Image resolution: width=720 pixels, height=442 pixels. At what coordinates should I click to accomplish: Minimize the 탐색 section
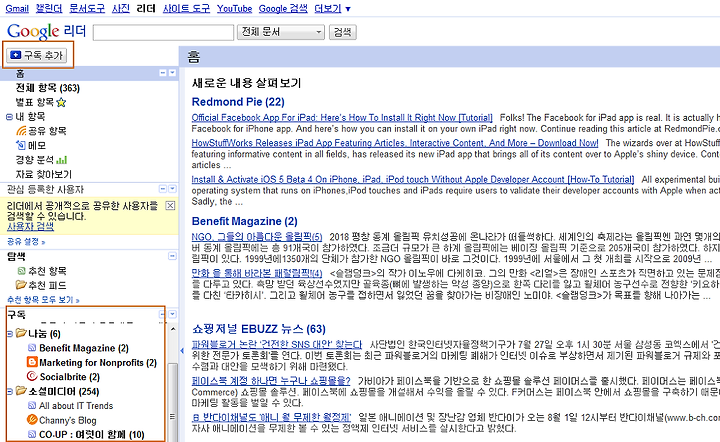[172, 256]
